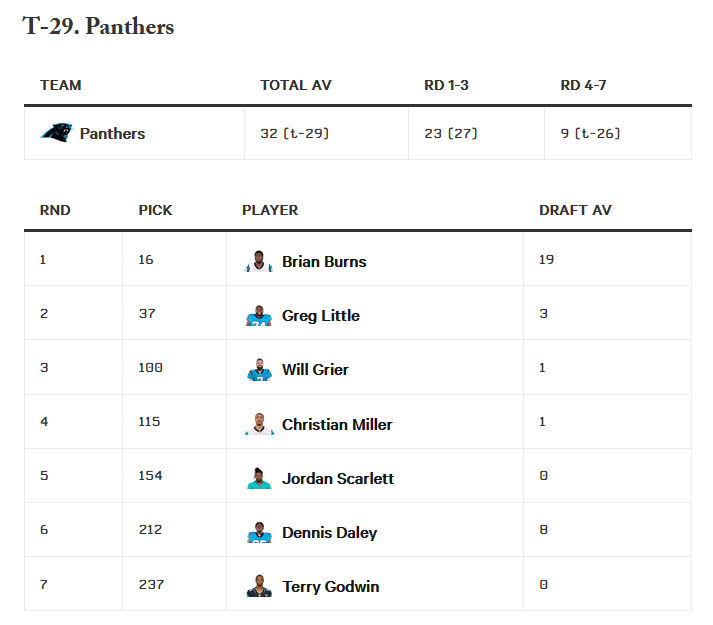Click the TOTAL AV column header

[x=295, y=85]
